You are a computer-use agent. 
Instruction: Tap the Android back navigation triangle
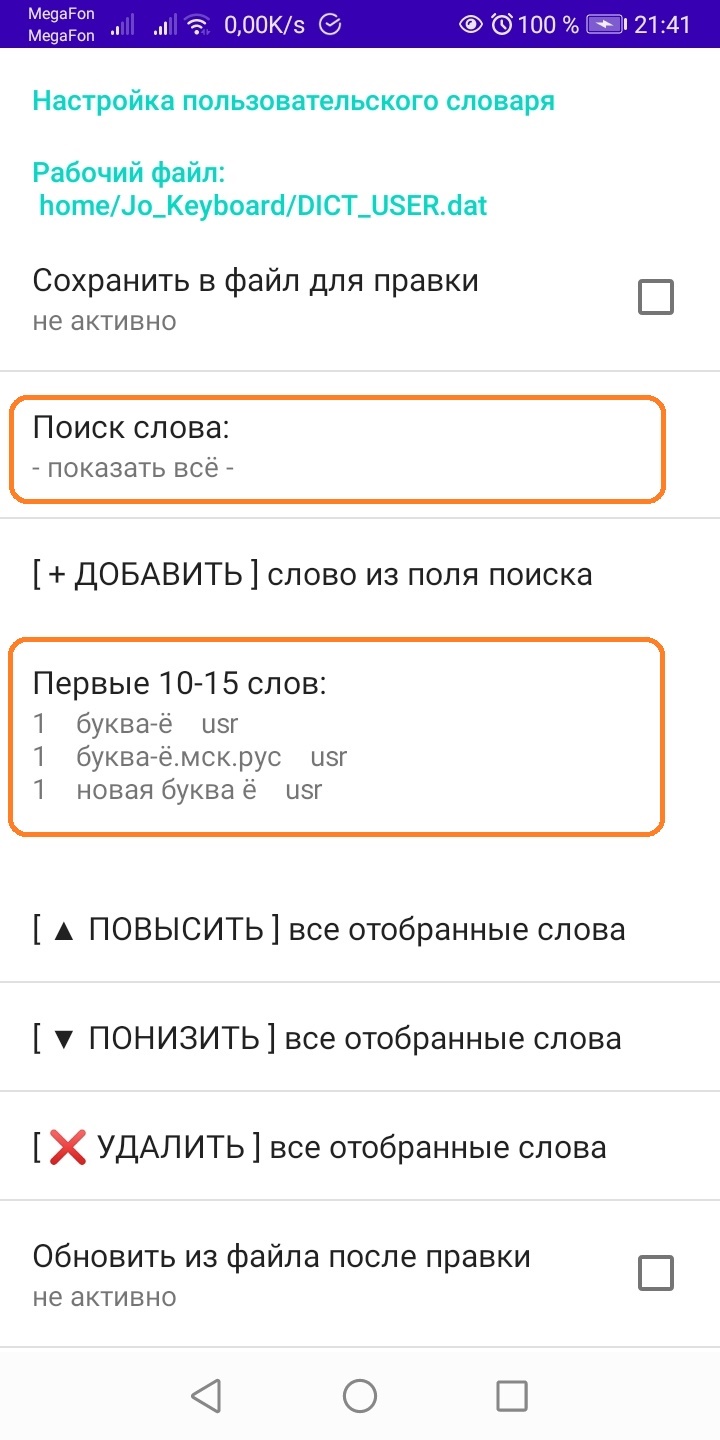click(206, 1395)
